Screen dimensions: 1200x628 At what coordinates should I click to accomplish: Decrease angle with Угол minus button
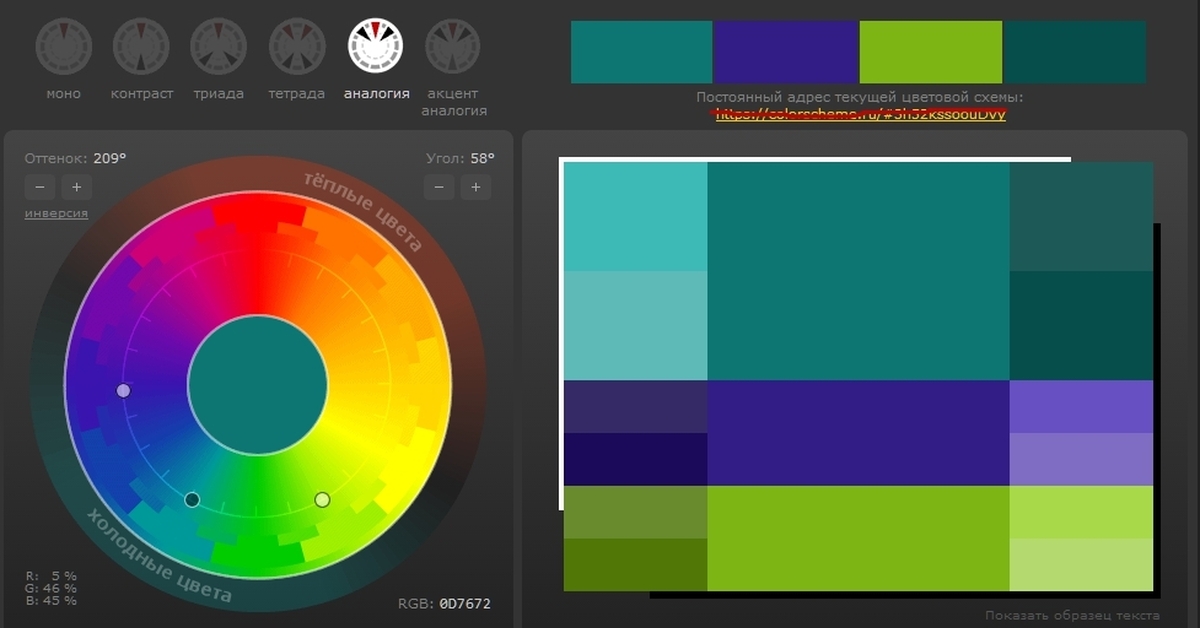pos(439,187)
